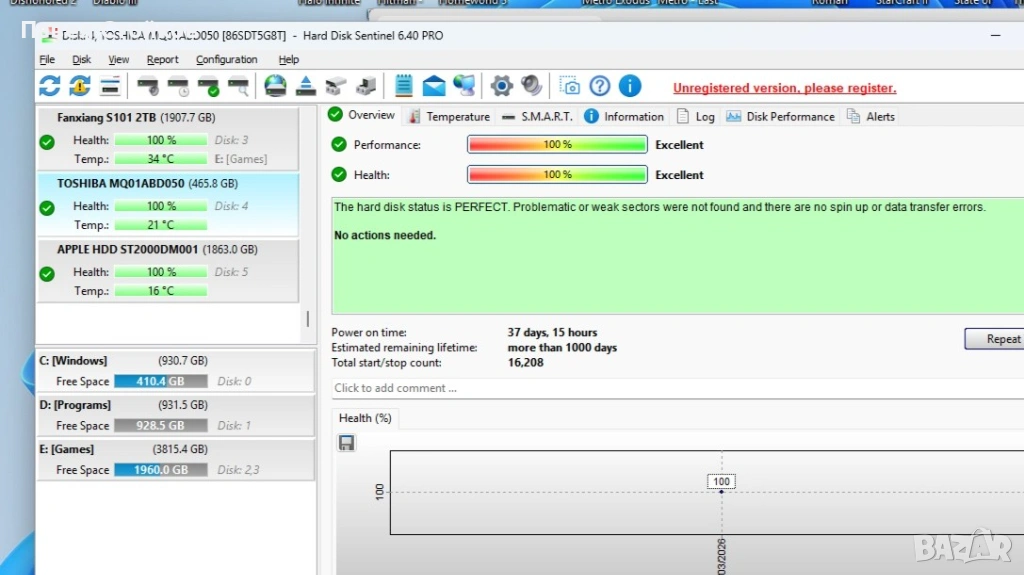Switch to the S.M.A.R.T. tab
This screenshot has width=1024, height=575.
pos(537,116)
